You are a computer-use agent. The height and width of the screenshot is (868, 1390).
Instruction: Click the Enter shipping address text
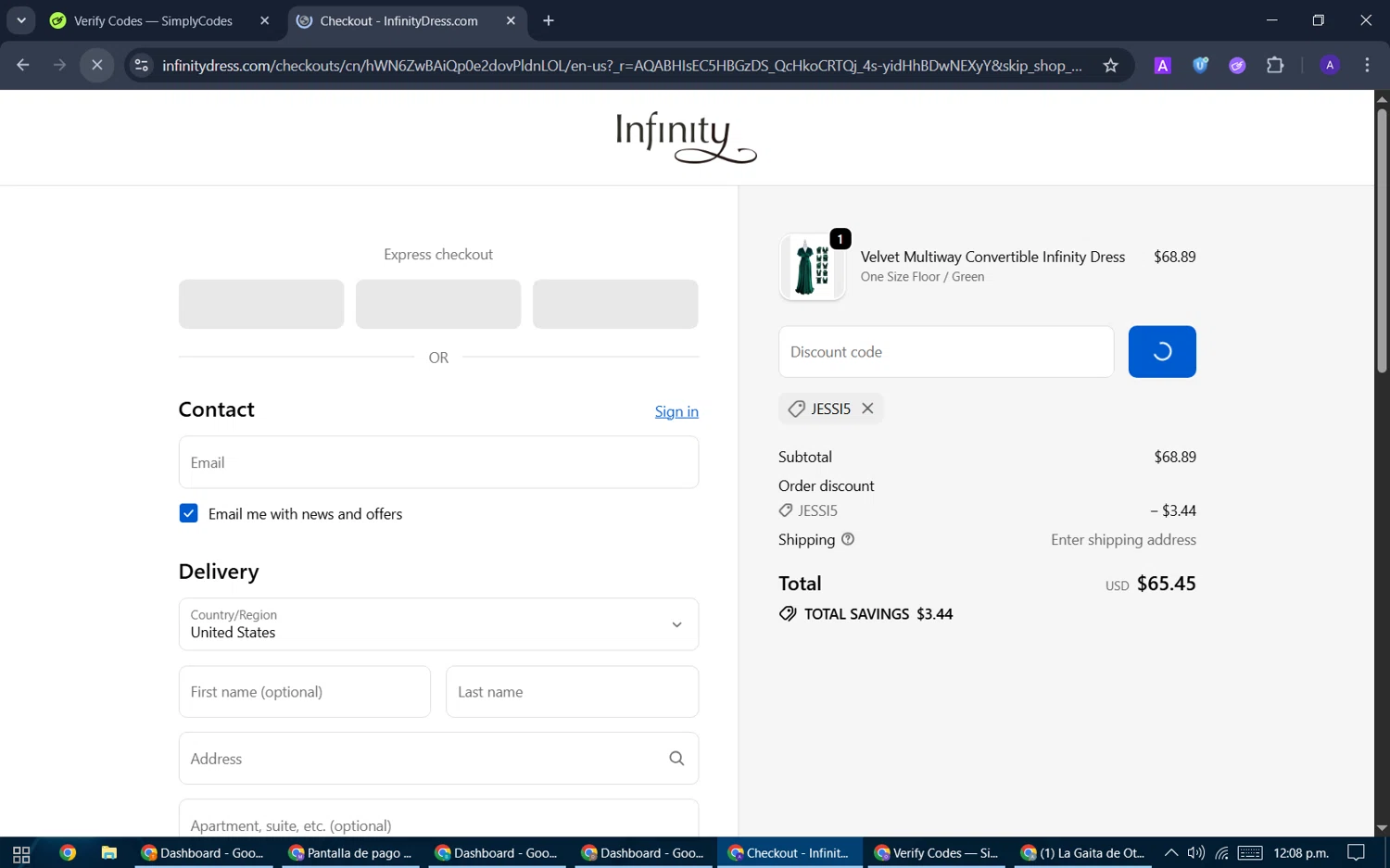coord(1123,540)
